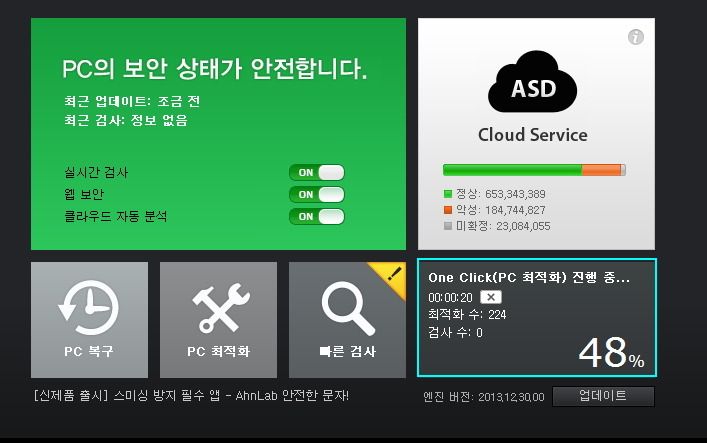Toggle the 실시간 검사 switch
Screen dimensions: 707x443
[x=317, y=172]
